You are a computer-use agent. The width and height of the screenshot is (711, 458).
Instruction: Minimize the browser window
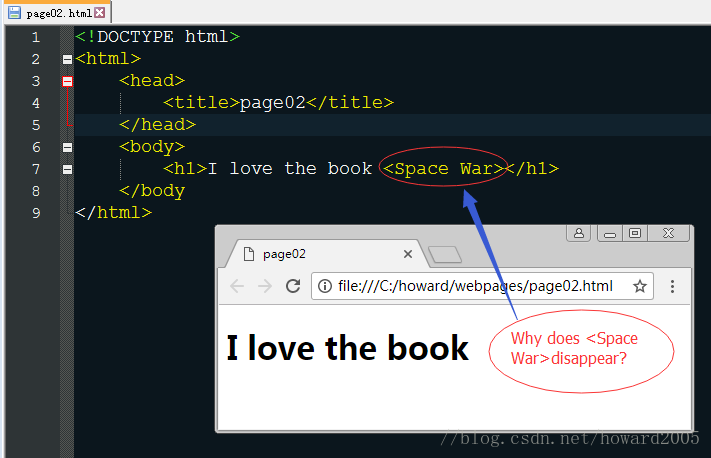(x=610, y=234)
